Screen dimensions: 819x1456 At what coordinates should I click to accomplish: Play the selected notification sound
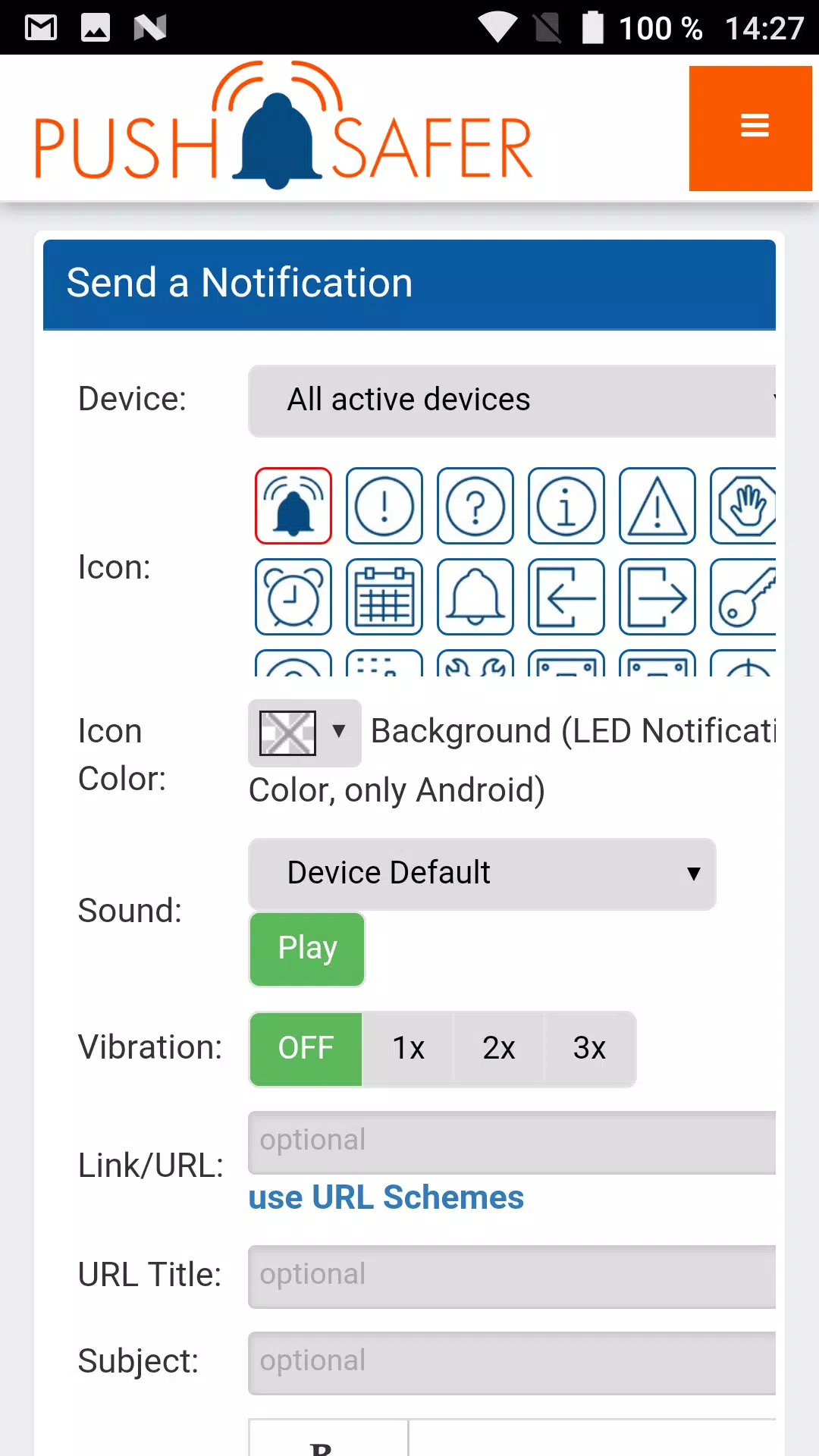tap(307, 949)
